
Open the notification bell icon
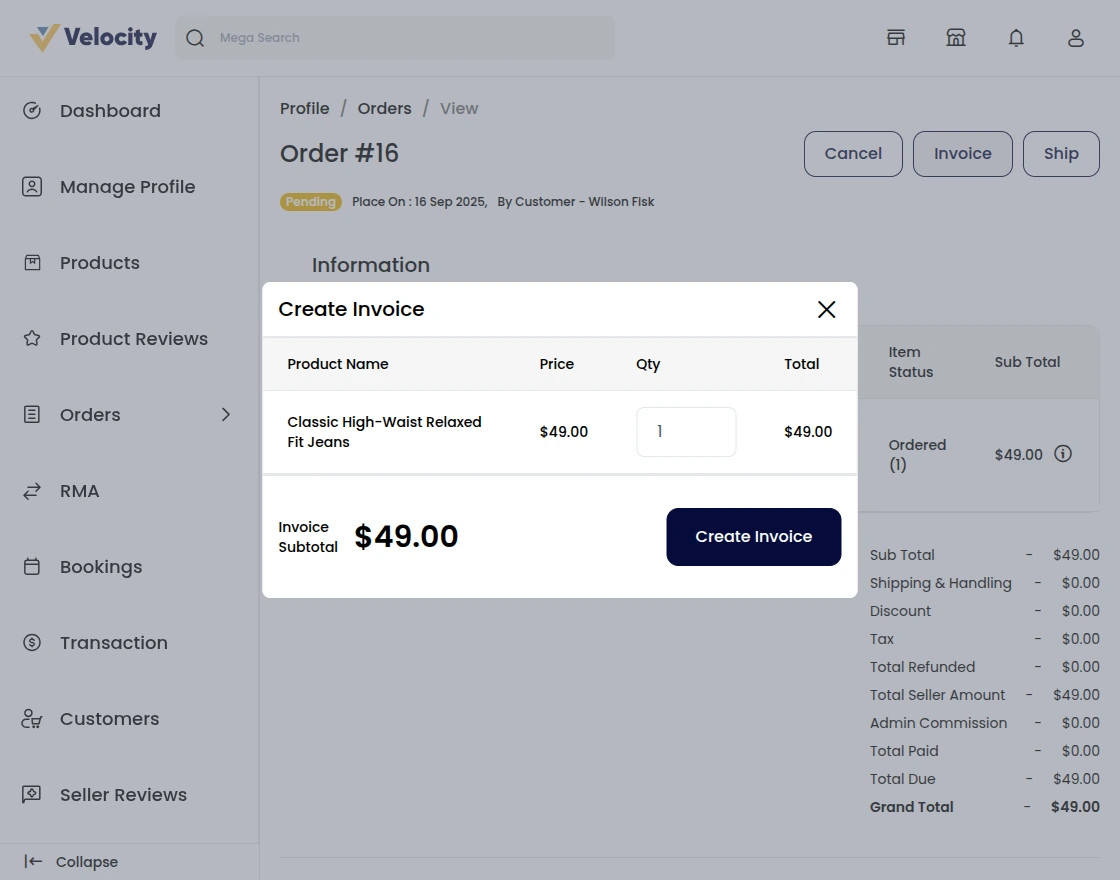click(1016, 37)
